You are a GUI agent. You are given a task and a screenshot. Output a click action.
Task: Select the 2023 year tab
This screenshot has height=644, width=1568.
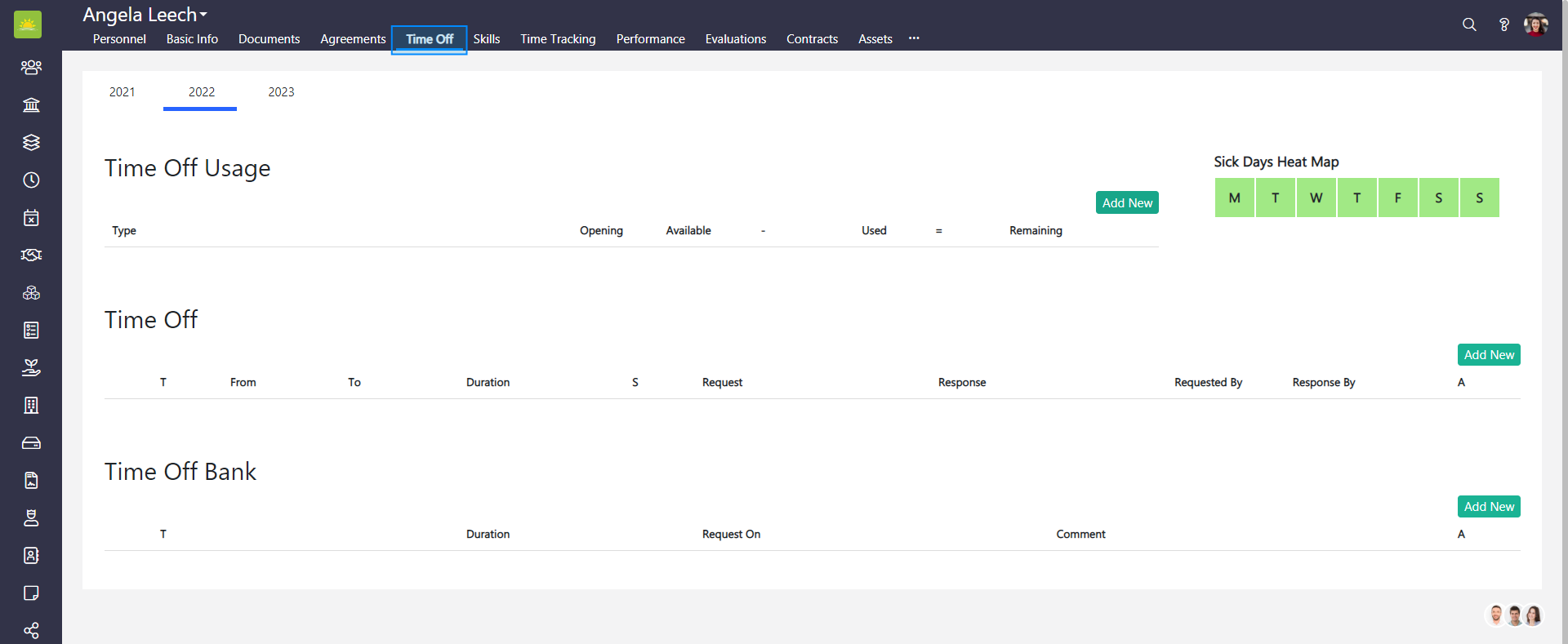point(281,92)
